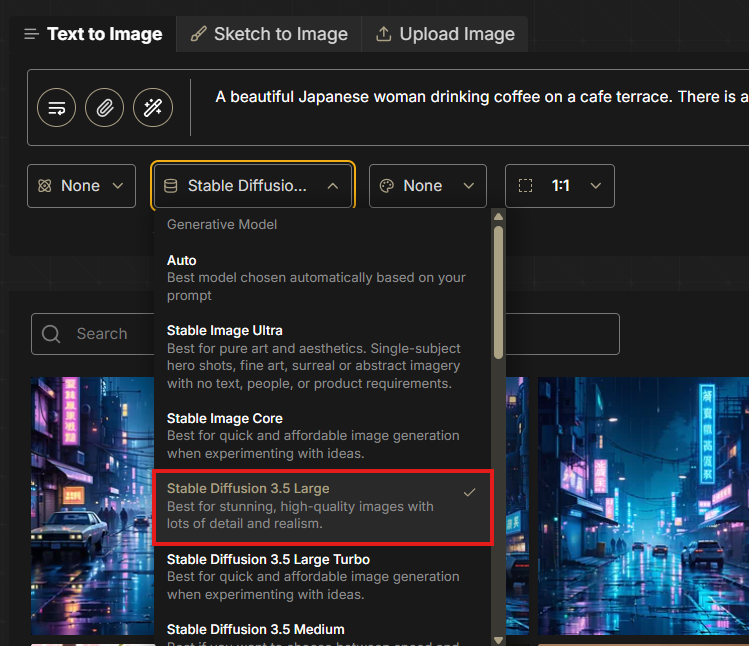The image size is (749, 646).
Task: Open the 1:1 aspect ratio dropdown
Action: pos(560,186)
